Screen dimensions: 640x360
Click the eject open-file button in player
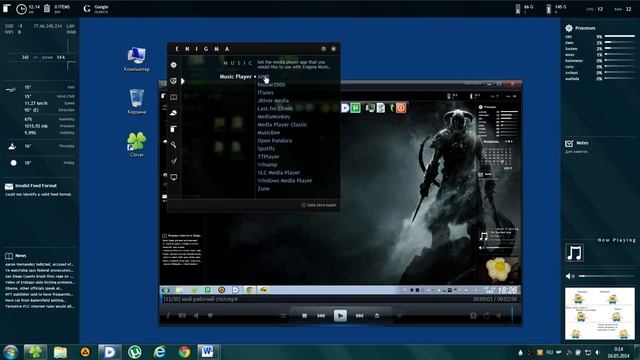[x=377, y=316]
